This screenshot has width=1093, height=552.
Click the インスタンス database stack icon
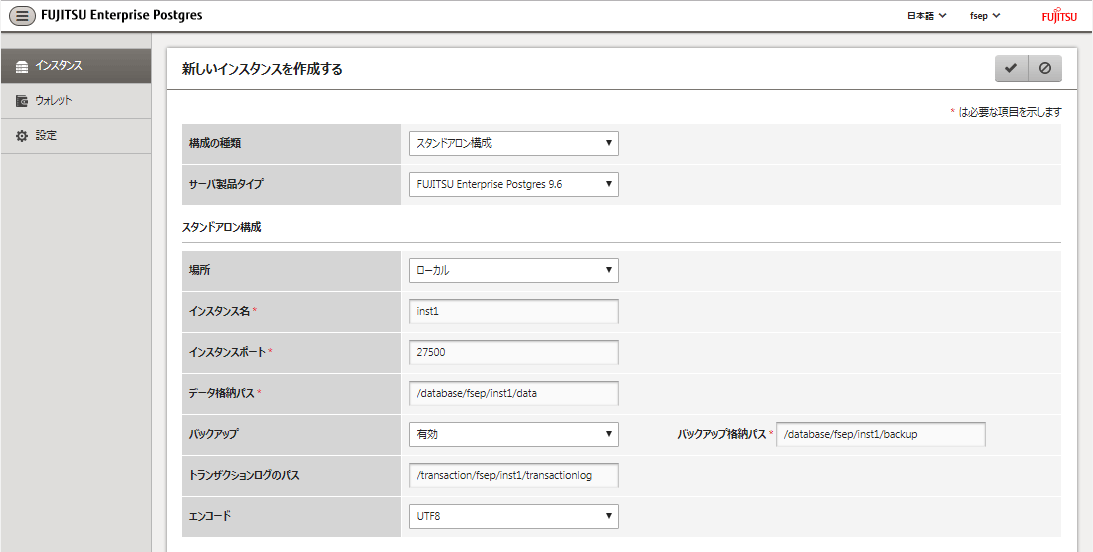(22, 66)
